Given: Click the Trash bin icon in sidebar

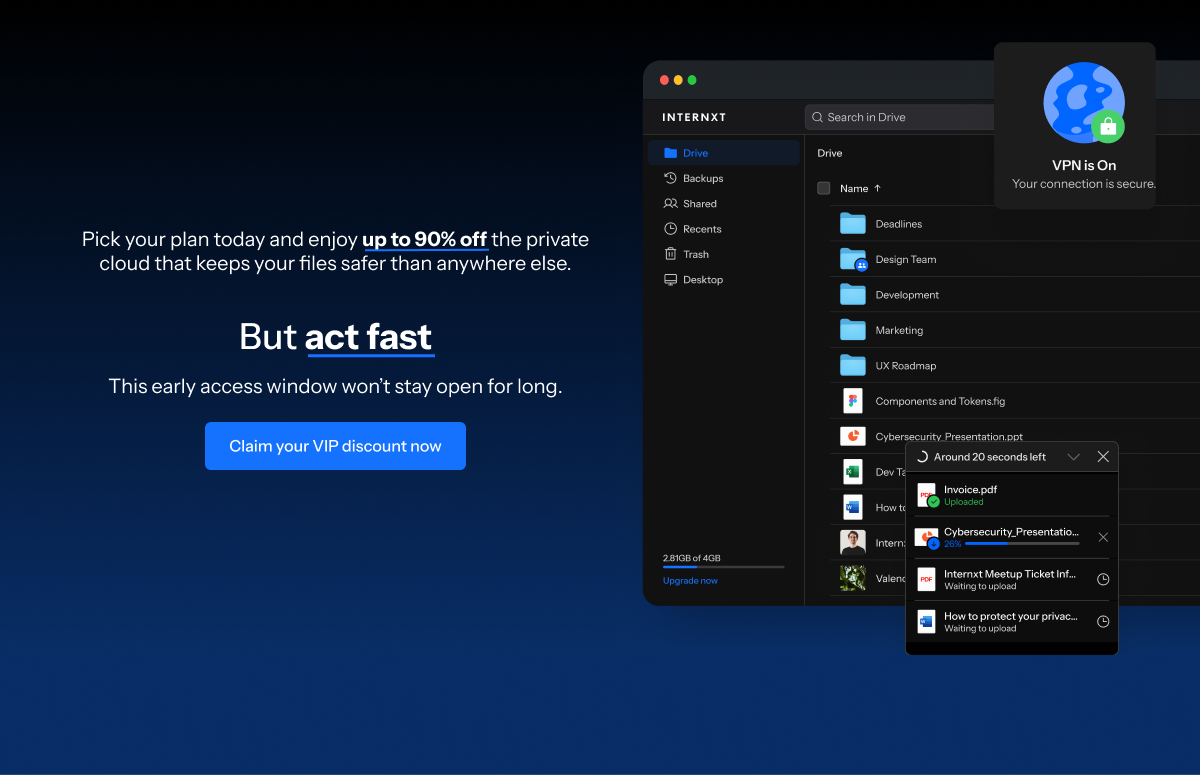Looking at the screenshot, I should tap(670, 254).
